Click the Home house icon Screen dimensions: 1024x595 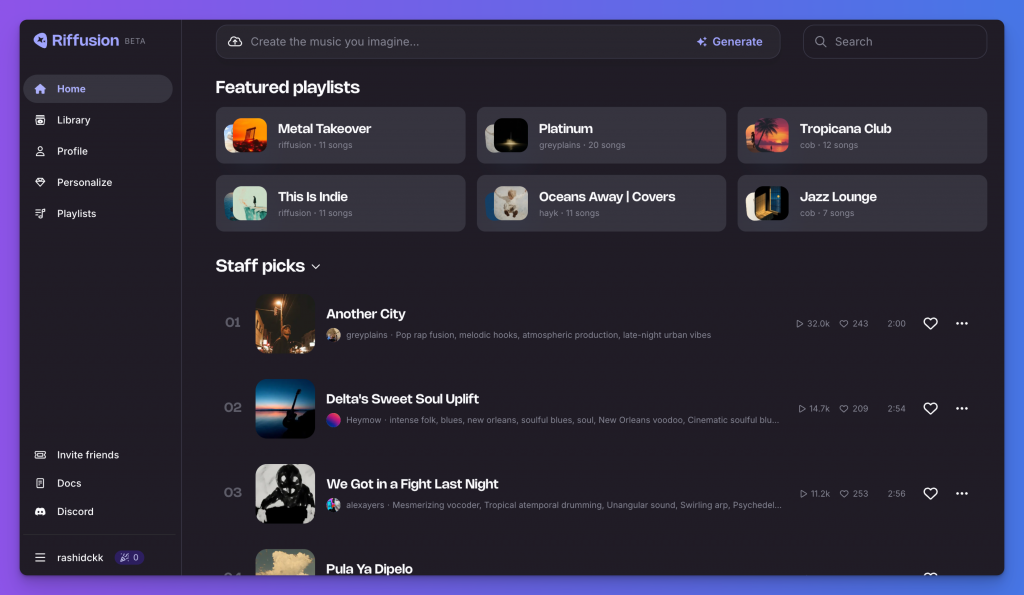pos(40,89)
